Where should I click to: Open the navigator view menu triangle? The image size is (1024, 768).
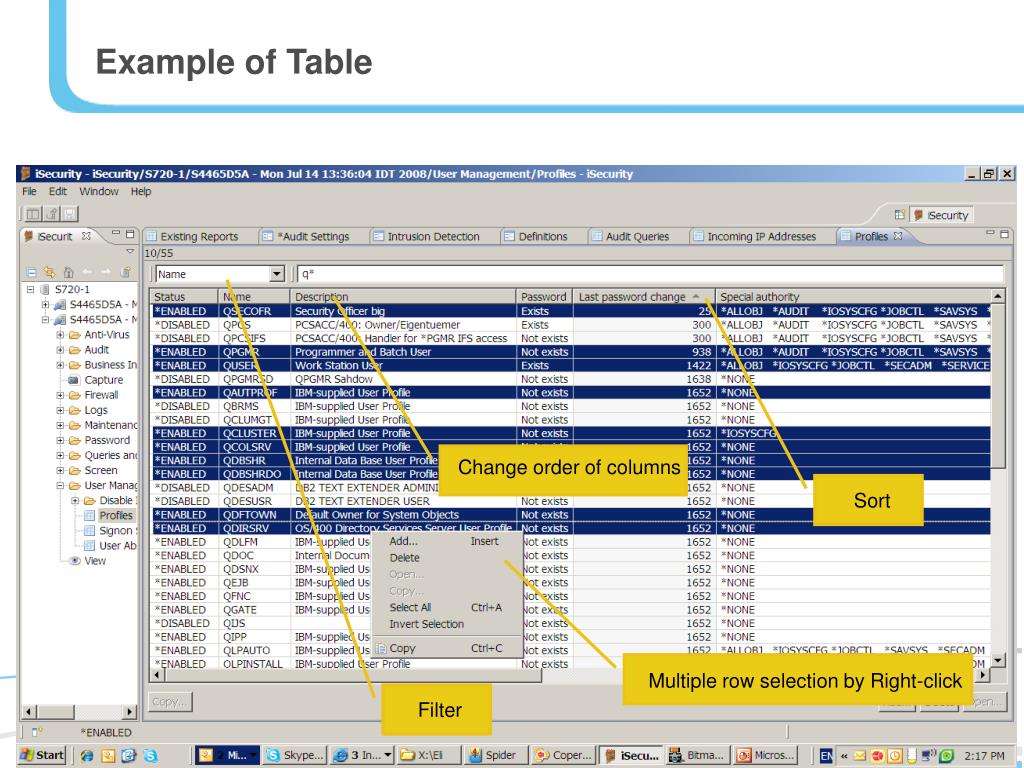pyautogui.click(x=130, y=251)
